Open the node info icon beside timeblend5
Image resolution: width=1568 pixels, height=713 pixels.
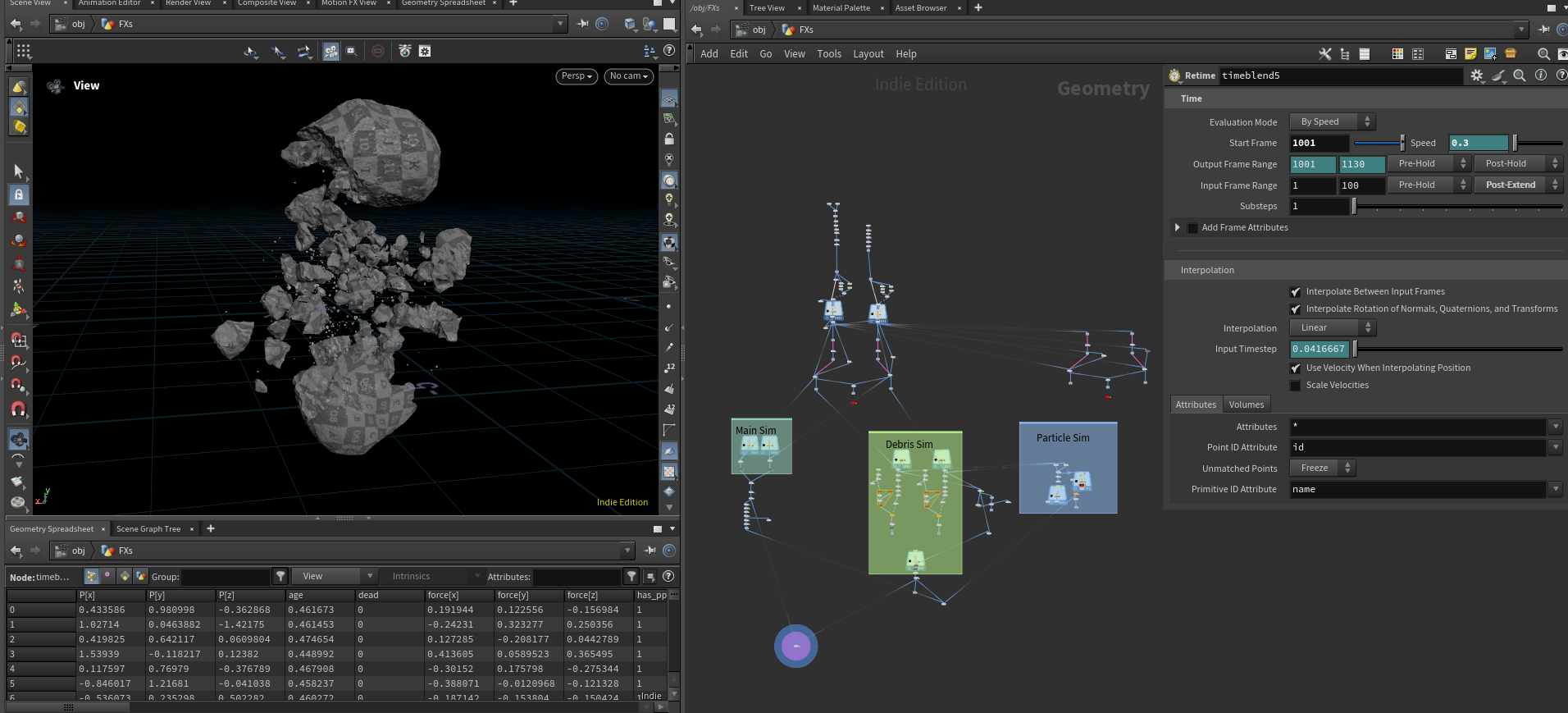pos(1541,75)
